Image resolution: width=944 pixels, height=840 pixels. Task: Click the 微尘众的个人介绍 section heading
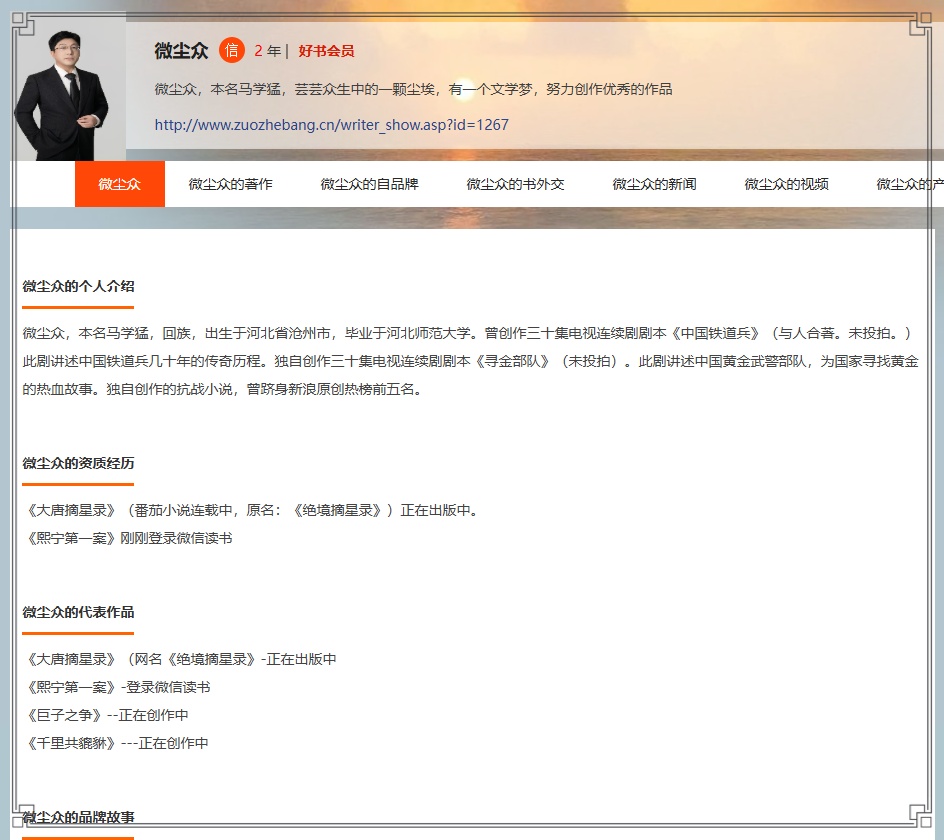pyautogui.click(x=78, y=286)
